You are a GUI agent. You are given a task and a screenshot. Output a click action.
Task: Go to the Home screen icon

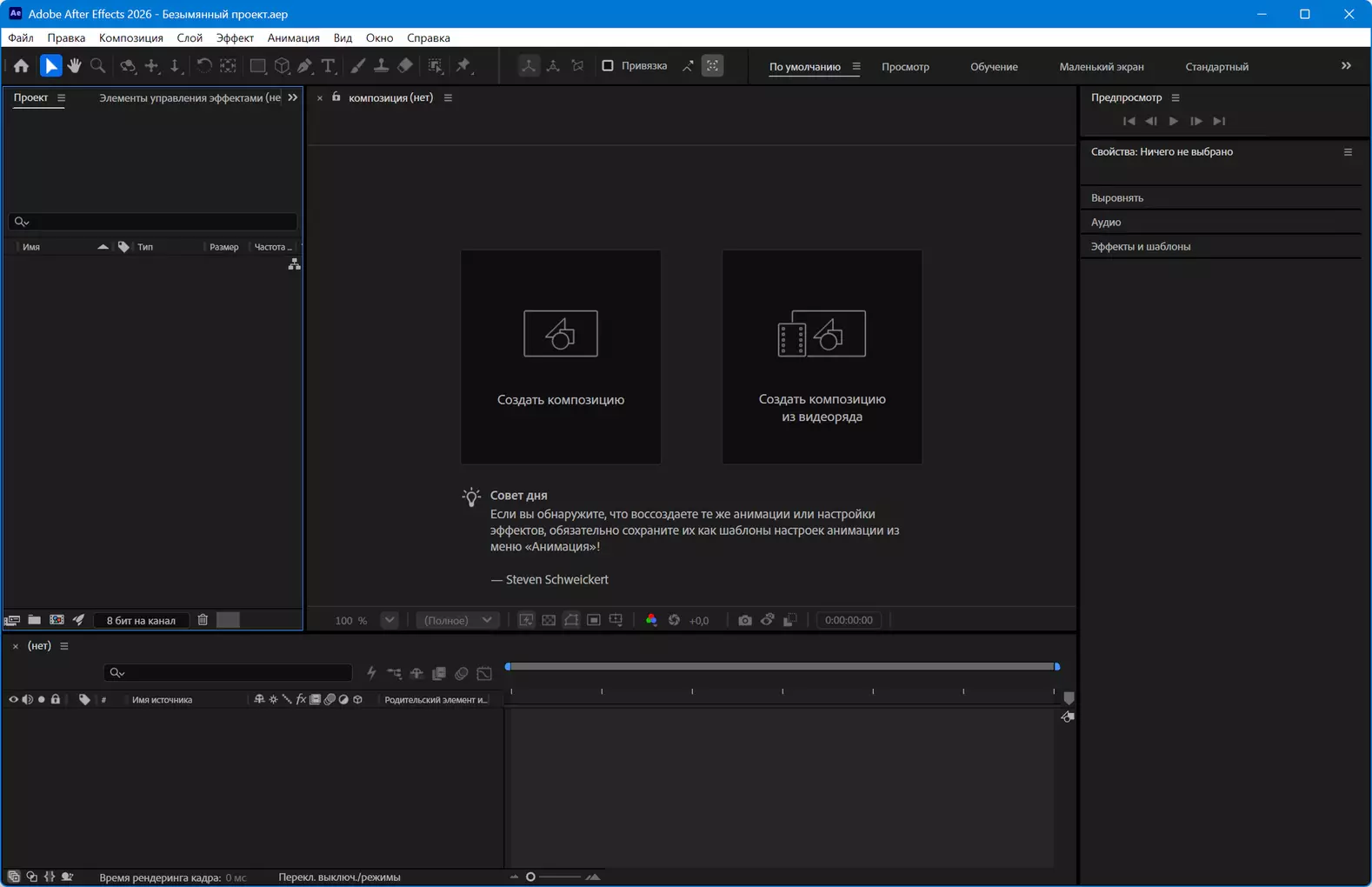[x=21, y=66]
